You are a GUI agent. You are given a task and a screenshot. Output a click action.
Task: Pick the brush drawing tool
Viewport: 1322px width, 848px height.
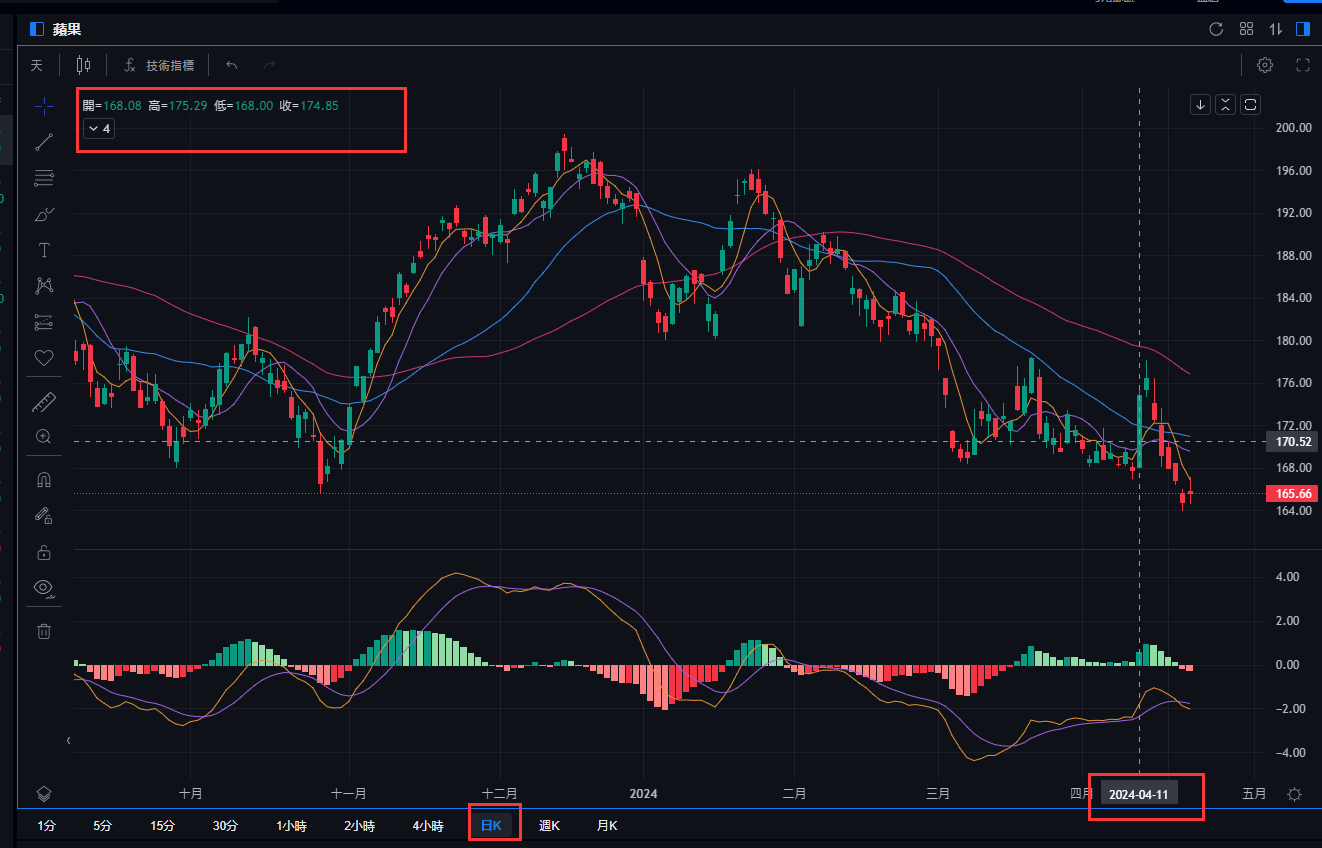44,214
